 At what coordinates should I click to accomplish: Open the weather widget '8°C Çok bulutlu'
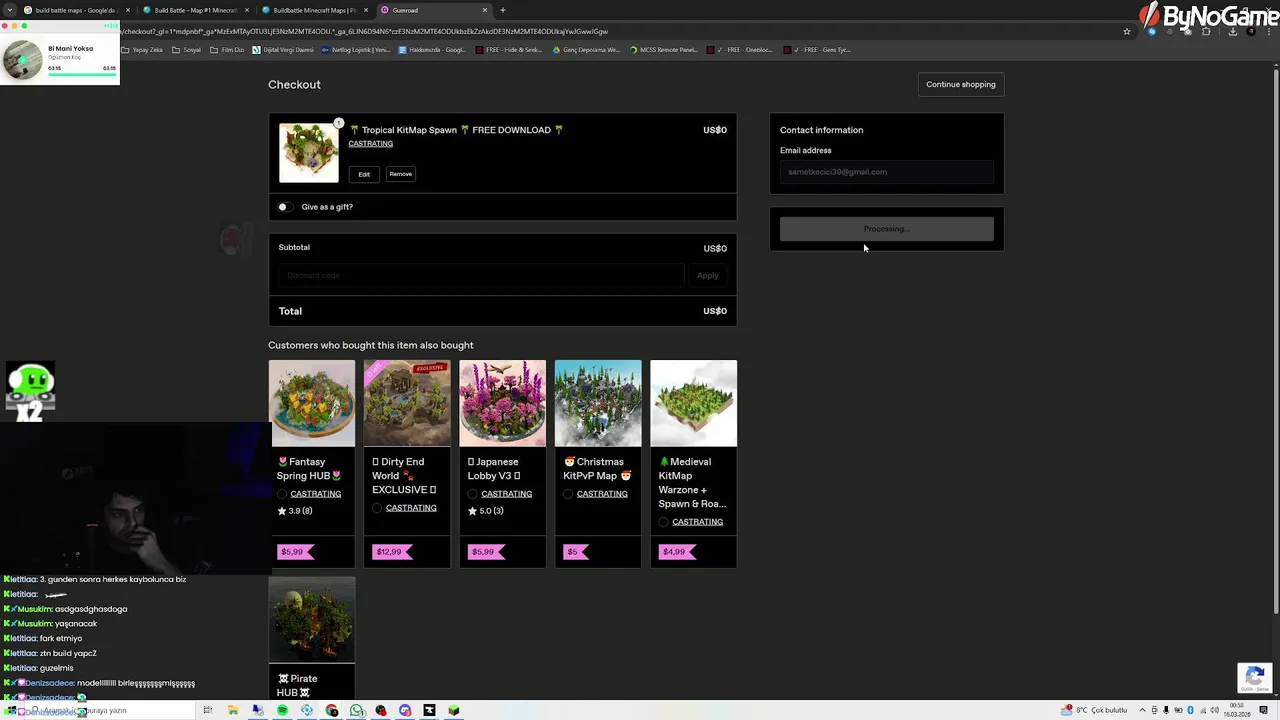tap(1096, 710)
